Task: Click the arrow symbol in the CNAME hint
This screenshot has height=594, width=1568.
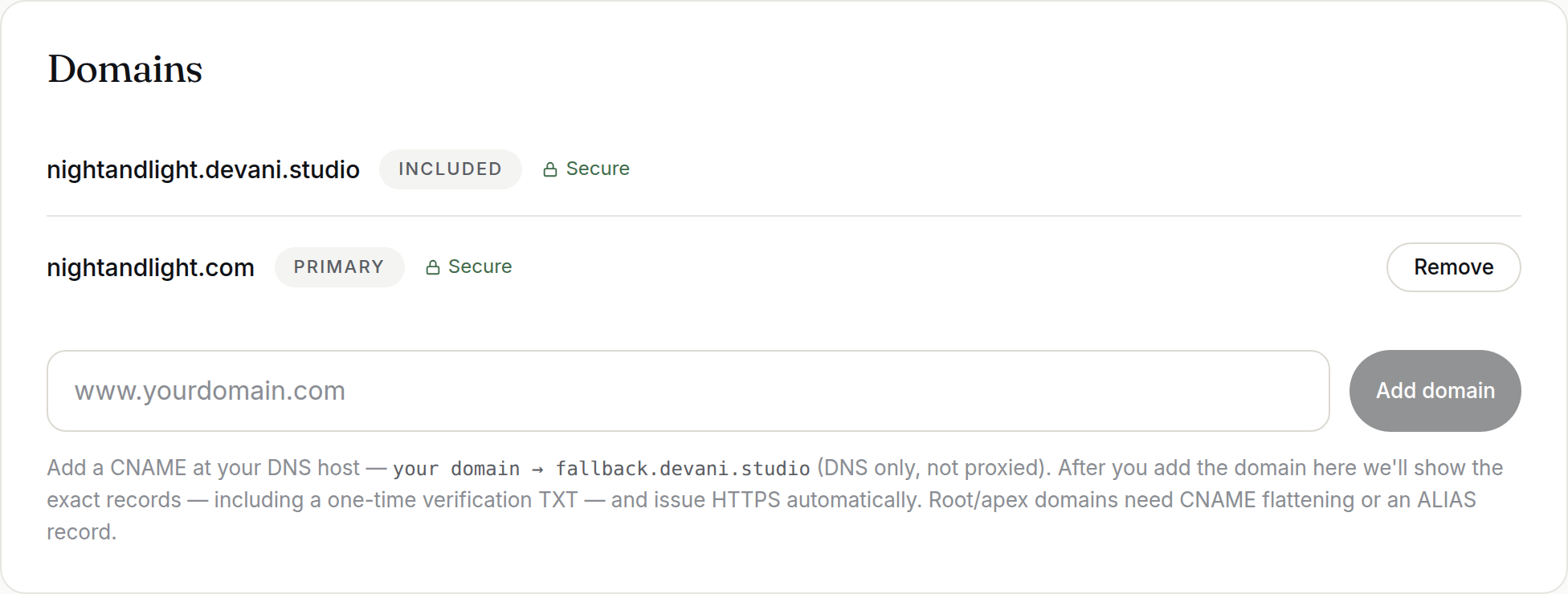Action: (x=537, y=469)
